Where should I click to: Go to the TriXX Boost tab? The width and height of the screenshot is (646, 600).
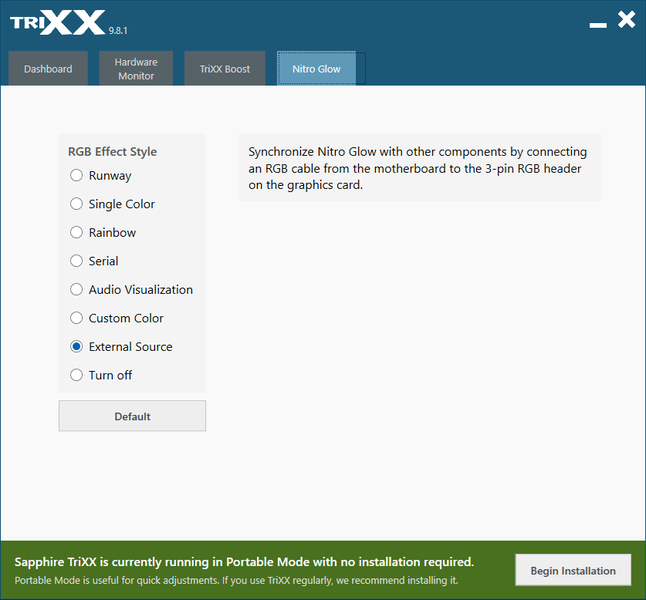[225, 68]
